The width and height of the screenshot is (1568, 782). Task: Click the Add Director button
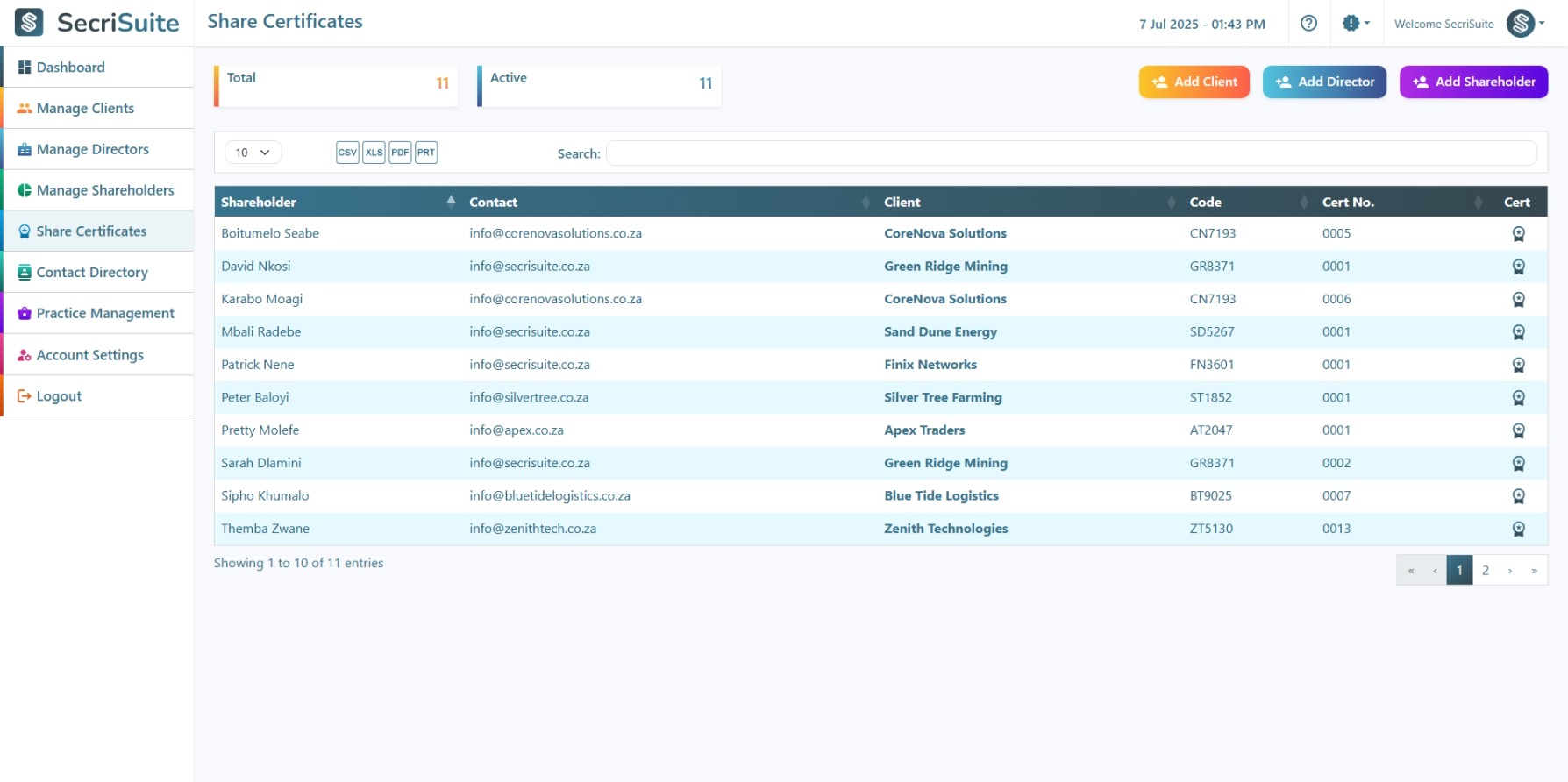pyautogui.click(x=1324, y=82)
